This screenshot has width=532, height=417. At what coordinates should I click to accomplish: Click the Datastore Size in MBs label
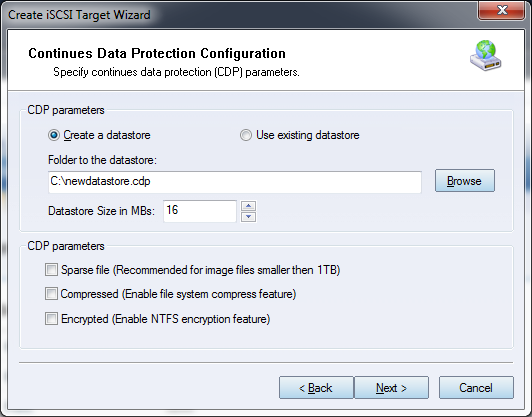[x=101, y=211]
